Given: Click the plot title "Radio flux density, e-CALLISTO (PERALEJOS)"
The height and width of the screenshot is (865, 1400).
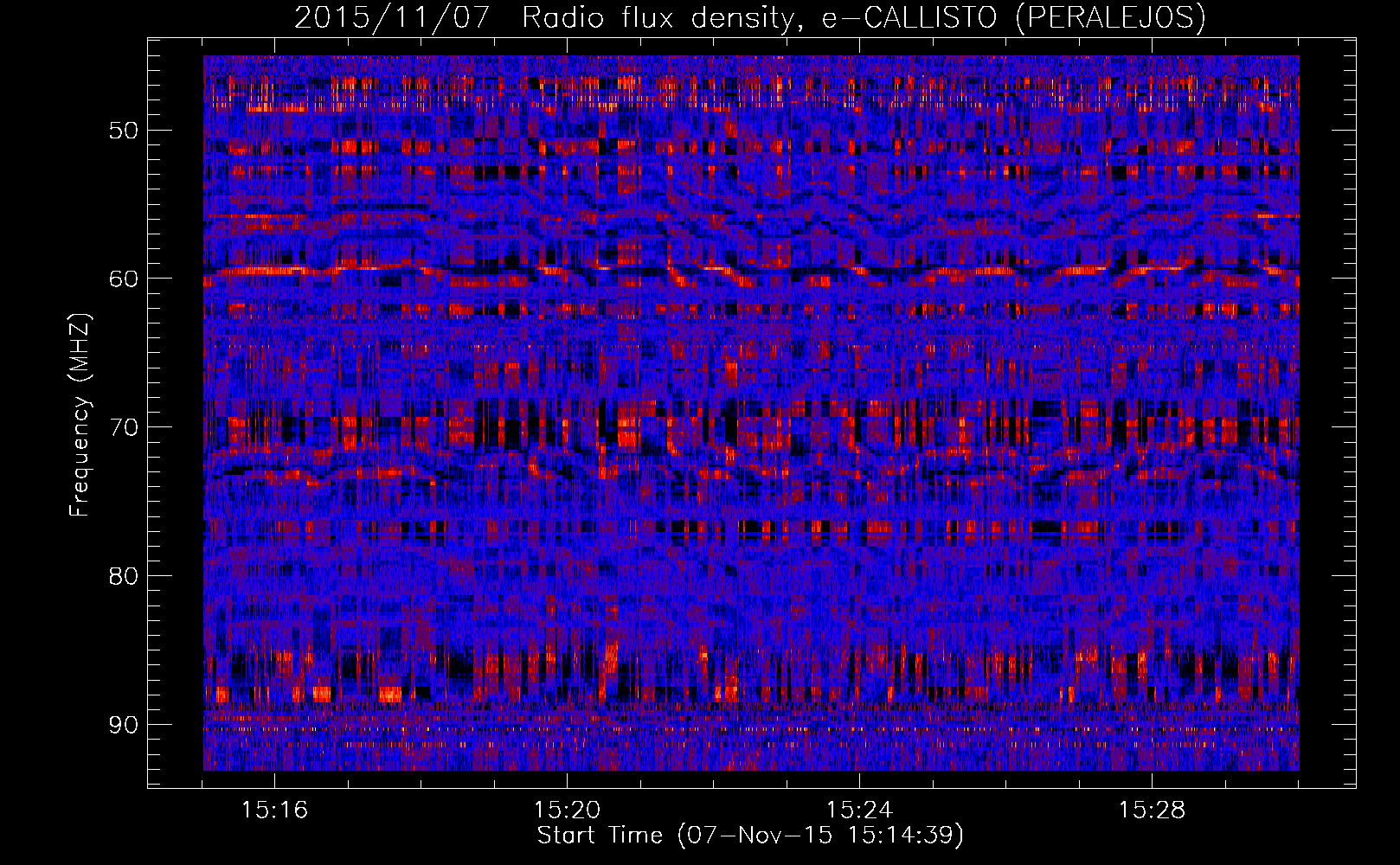Looking at the screenshot, I should click(x=864, y=17).
